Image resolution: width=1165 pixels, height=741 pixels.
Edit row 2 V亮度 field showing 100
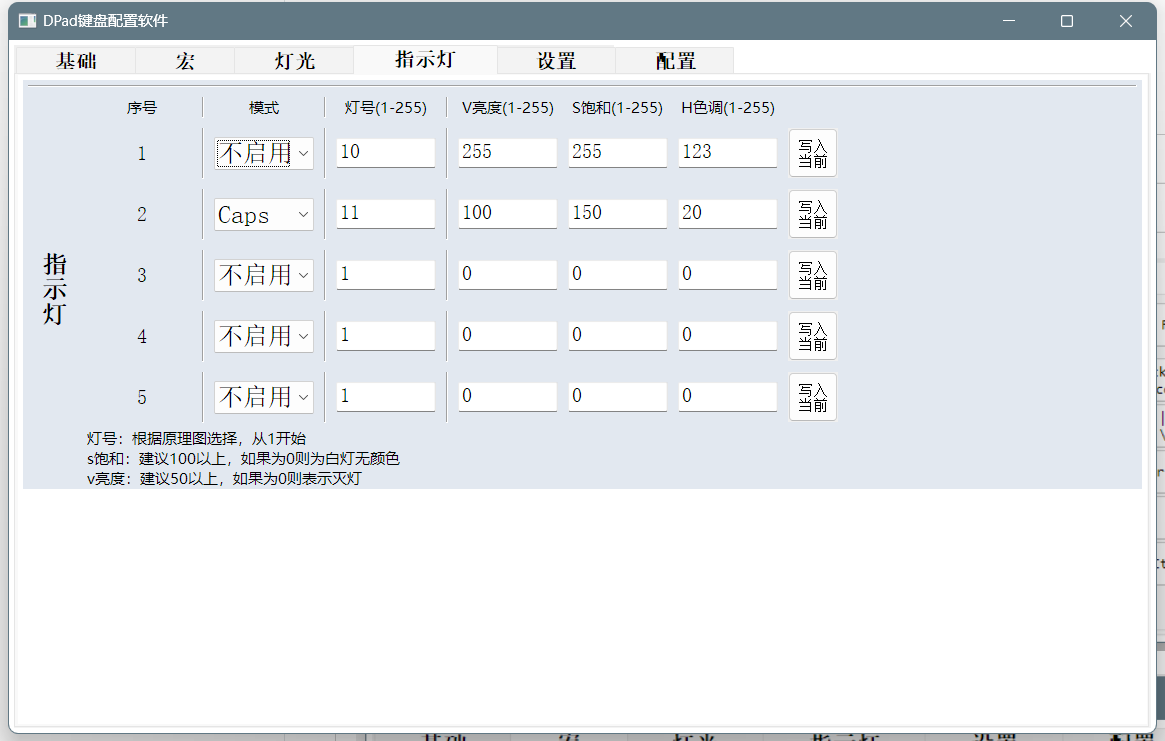click(507, 213)
